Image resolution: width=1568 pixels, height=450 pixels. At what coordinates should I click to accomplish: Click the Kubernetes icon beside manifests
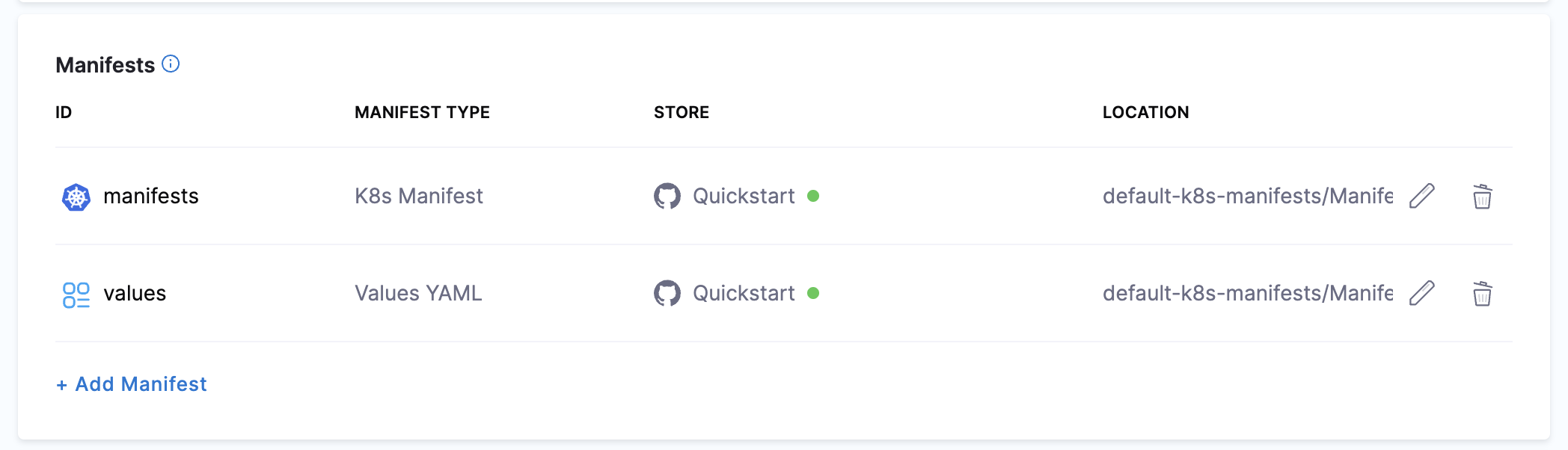point(76,197)
